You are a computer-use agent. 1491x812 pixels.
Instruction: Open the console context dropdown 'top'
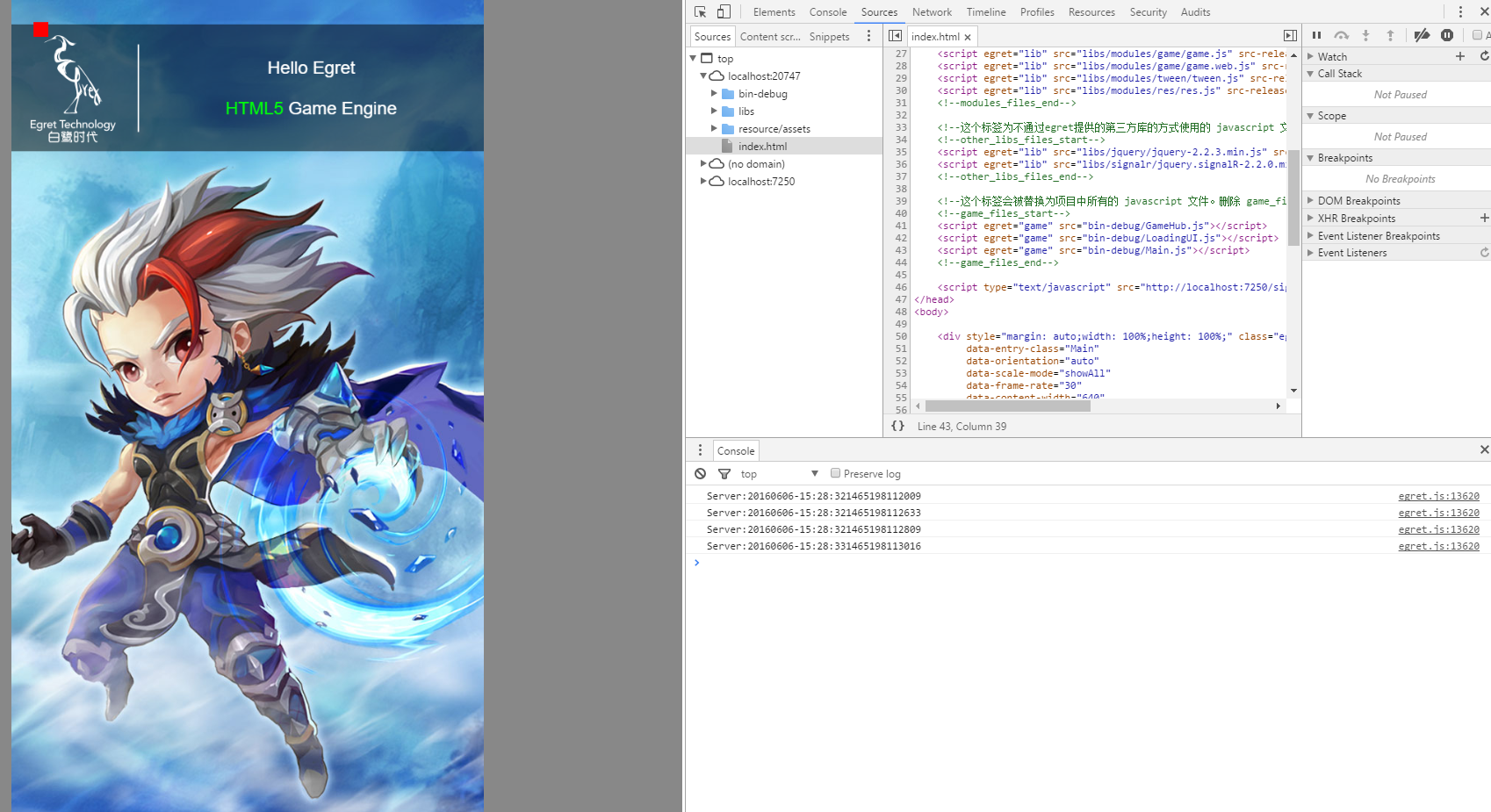[779, 474]
